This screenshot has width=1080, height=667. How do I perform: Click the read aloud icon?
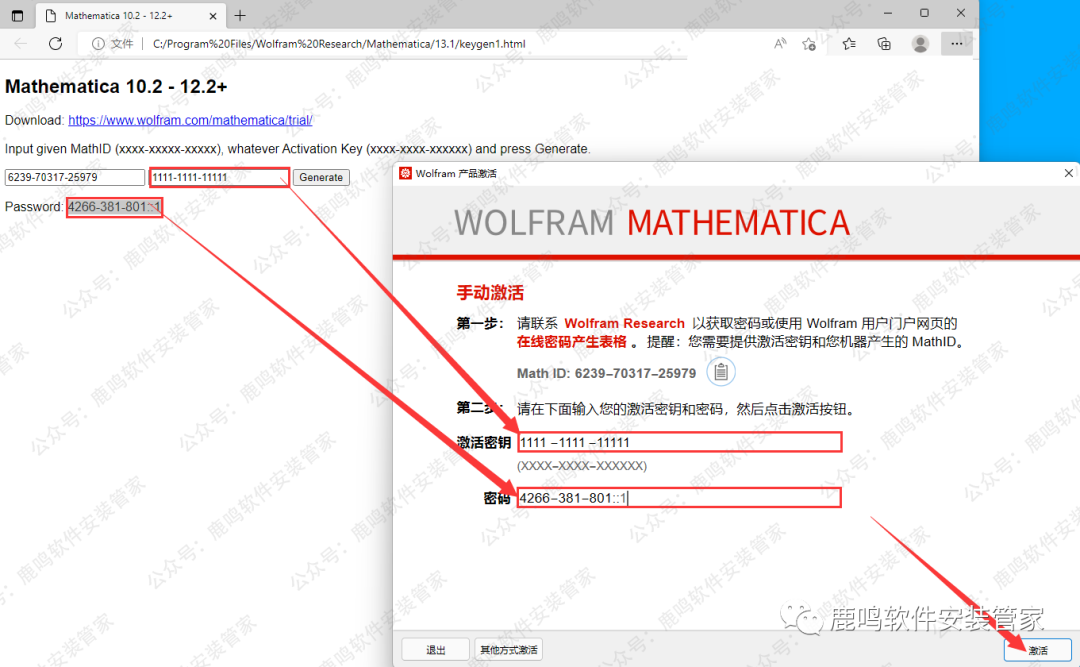pyautogui.click(x=780, y=44)
